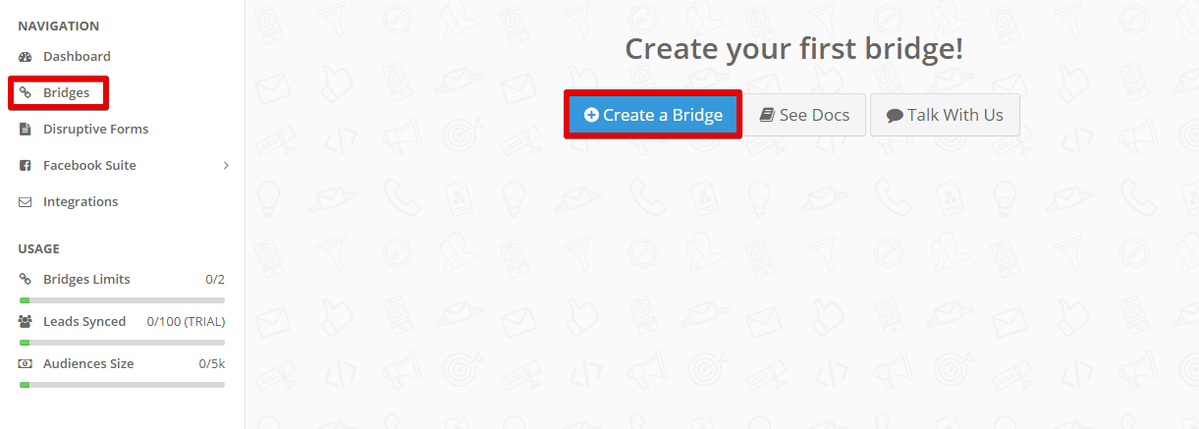The height and width of the screenshot is (429, 1199).
Task: Click the Bridges Limits link icon
Action: point(25,279)
